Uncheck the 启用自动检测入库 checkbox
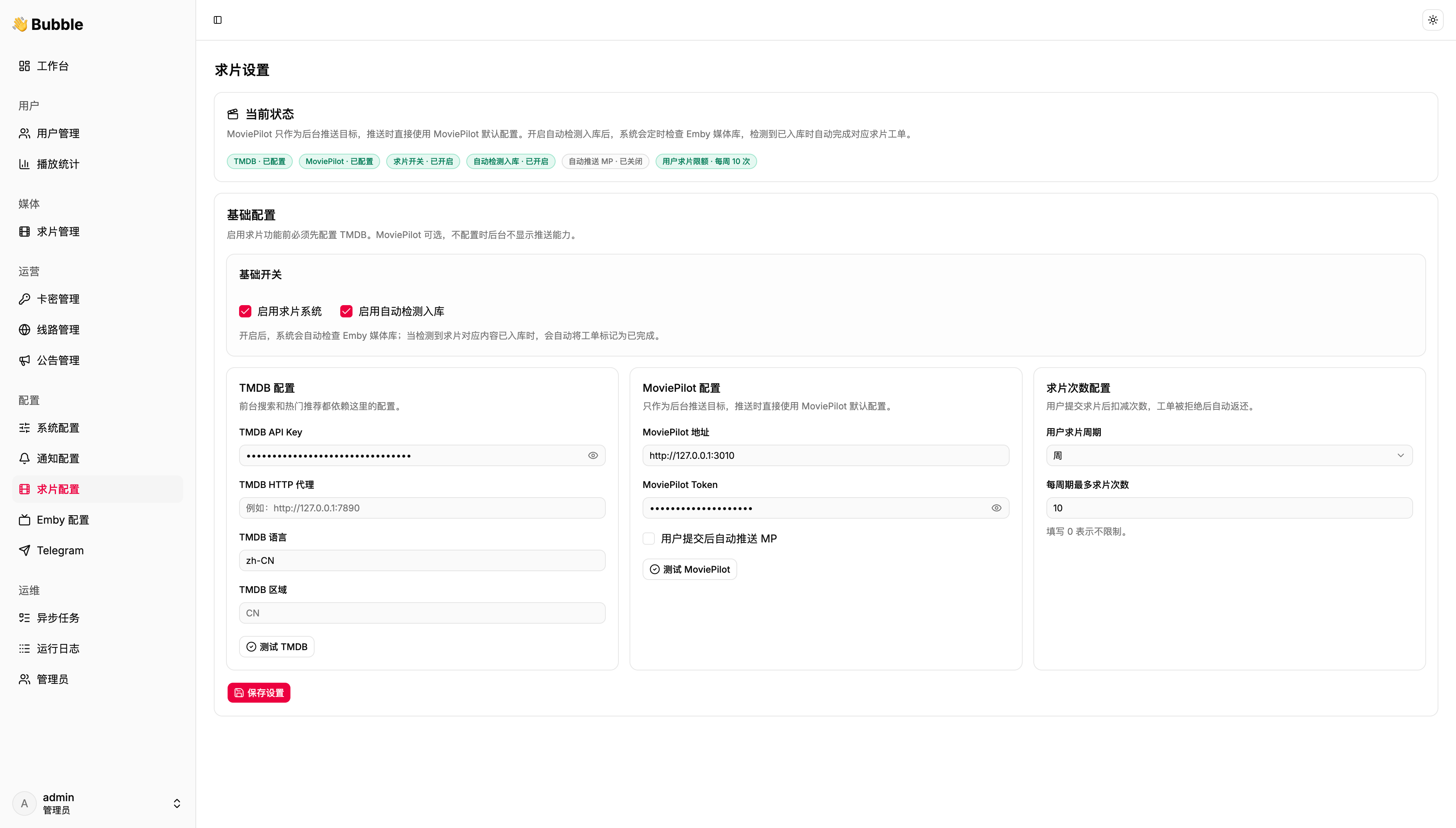This screenshot has width=1456, height=828. click(x=346, y=311)
